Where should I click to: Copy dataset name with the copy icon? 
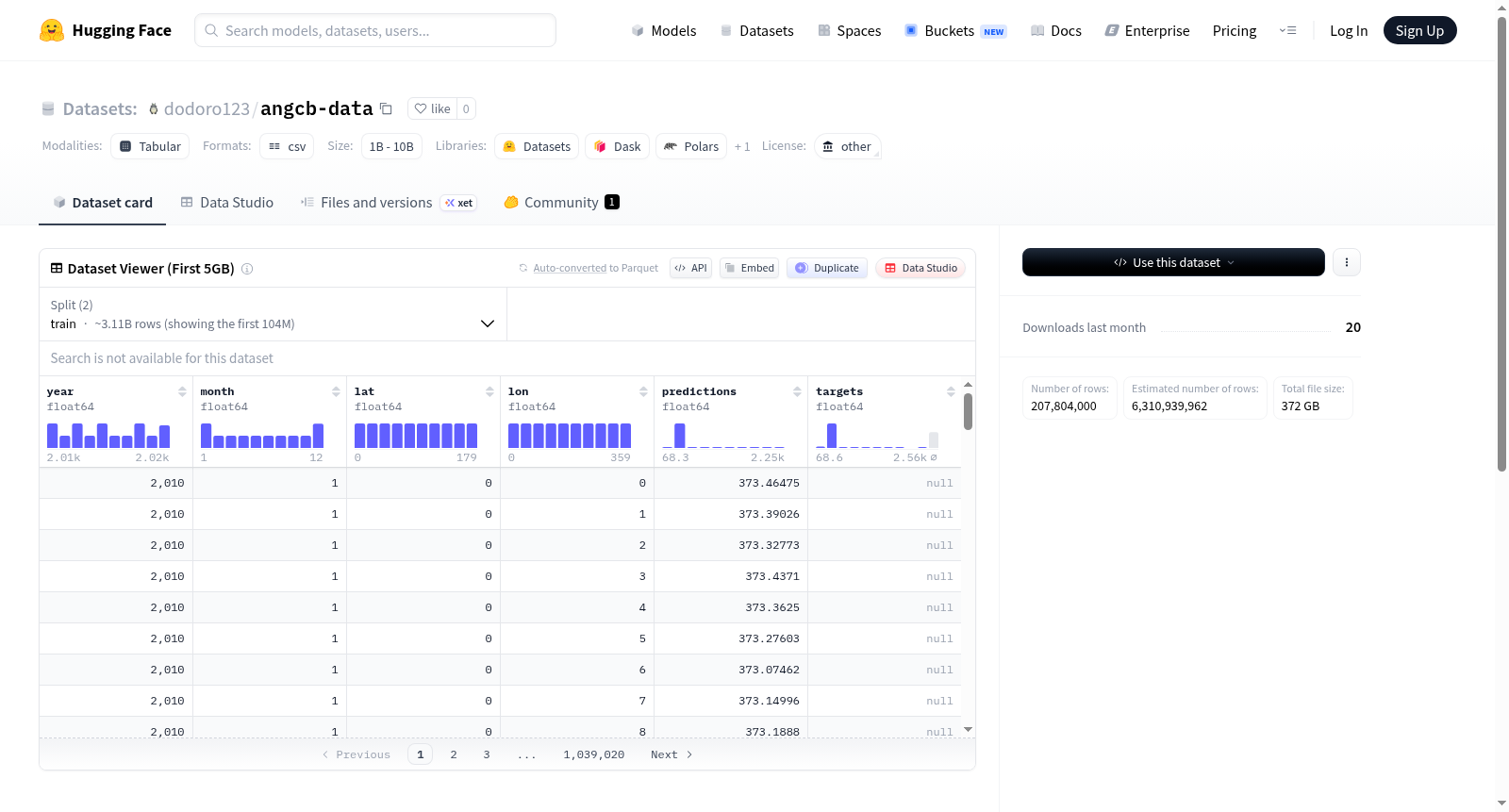tap(386, 108)
